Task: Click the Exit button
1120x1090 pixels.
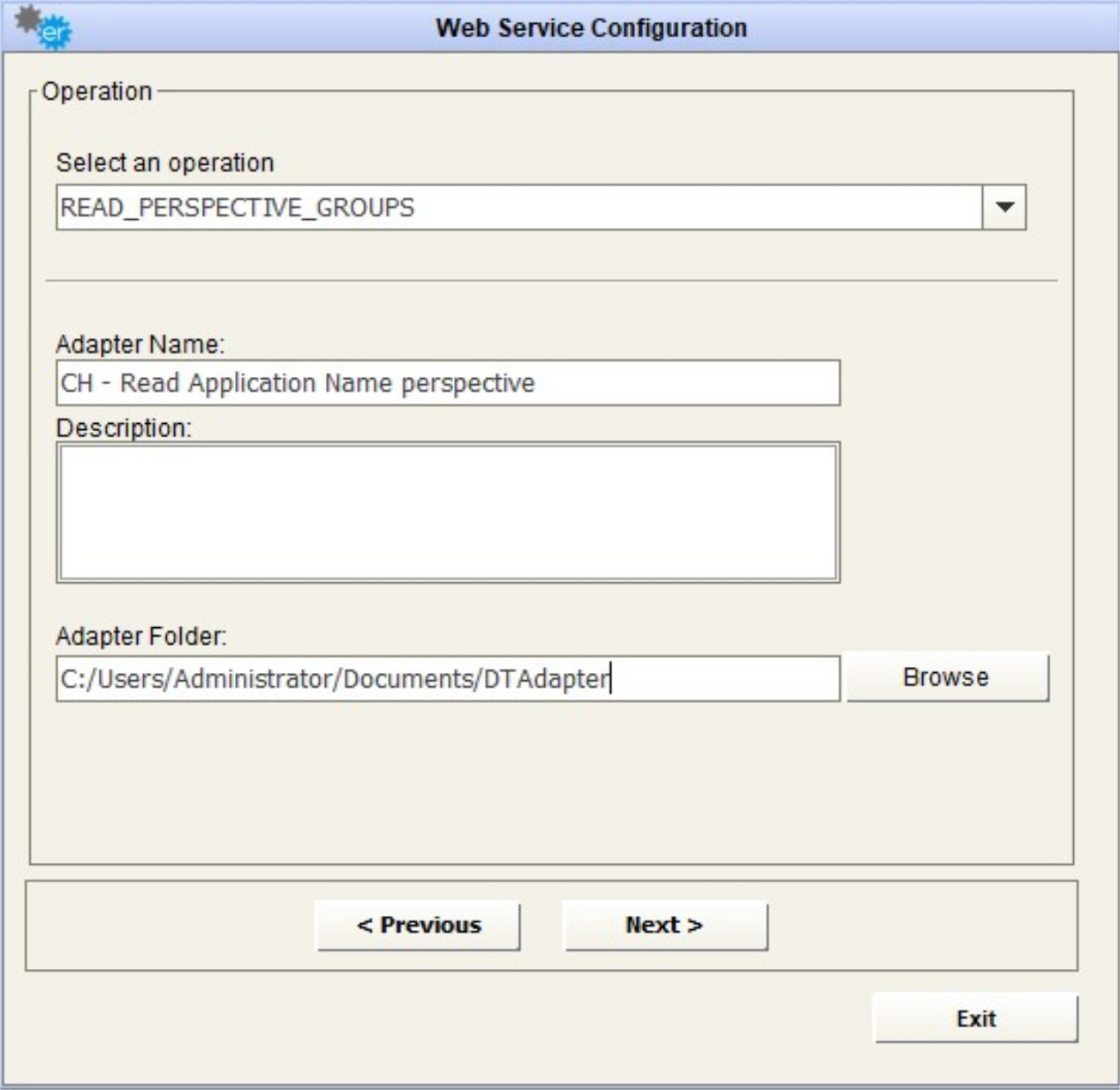Action: [x=975, y=1018]
